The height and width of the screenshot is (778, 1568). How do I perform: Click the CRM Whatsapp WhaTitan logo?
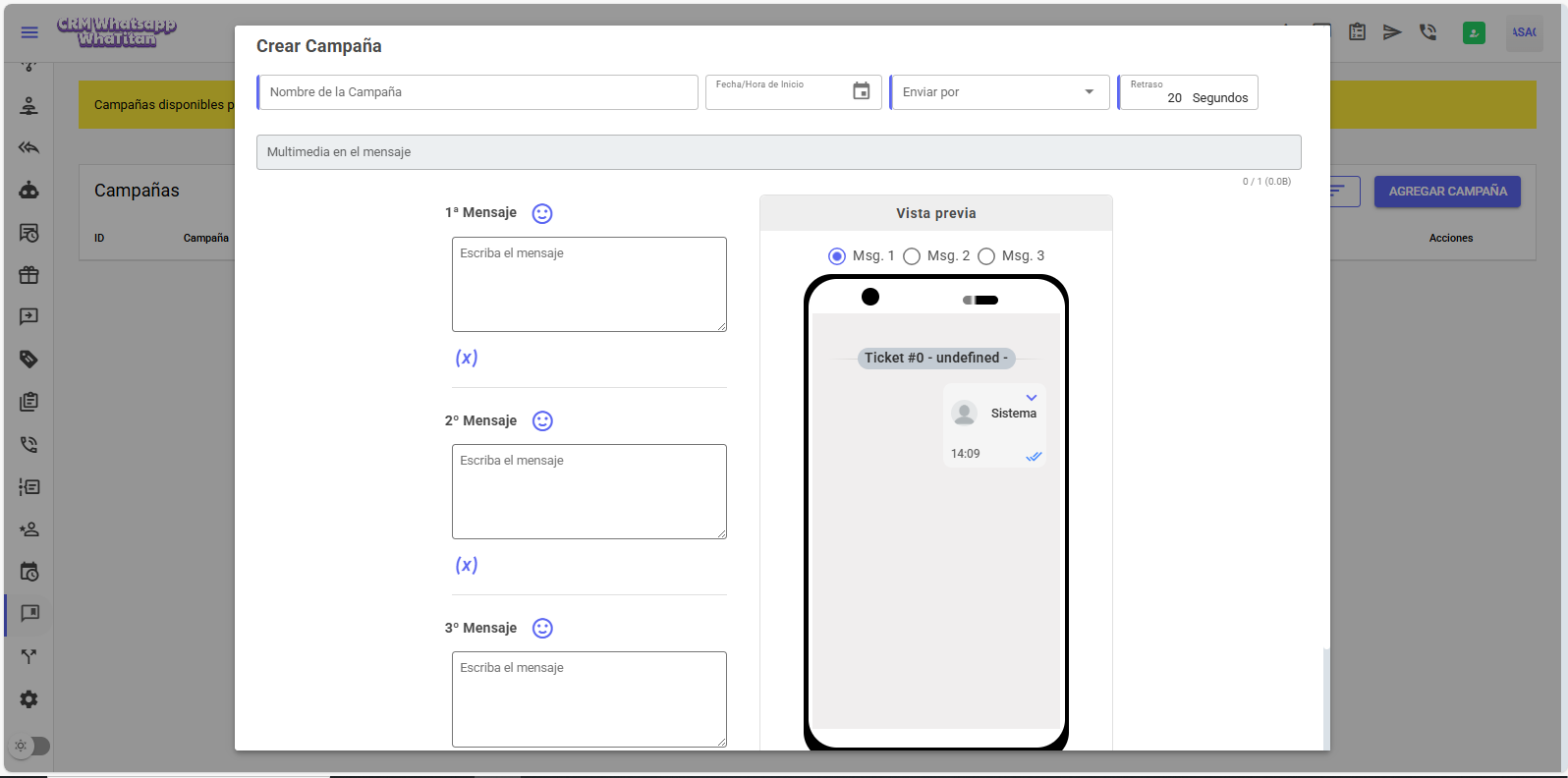click(117, 31)
